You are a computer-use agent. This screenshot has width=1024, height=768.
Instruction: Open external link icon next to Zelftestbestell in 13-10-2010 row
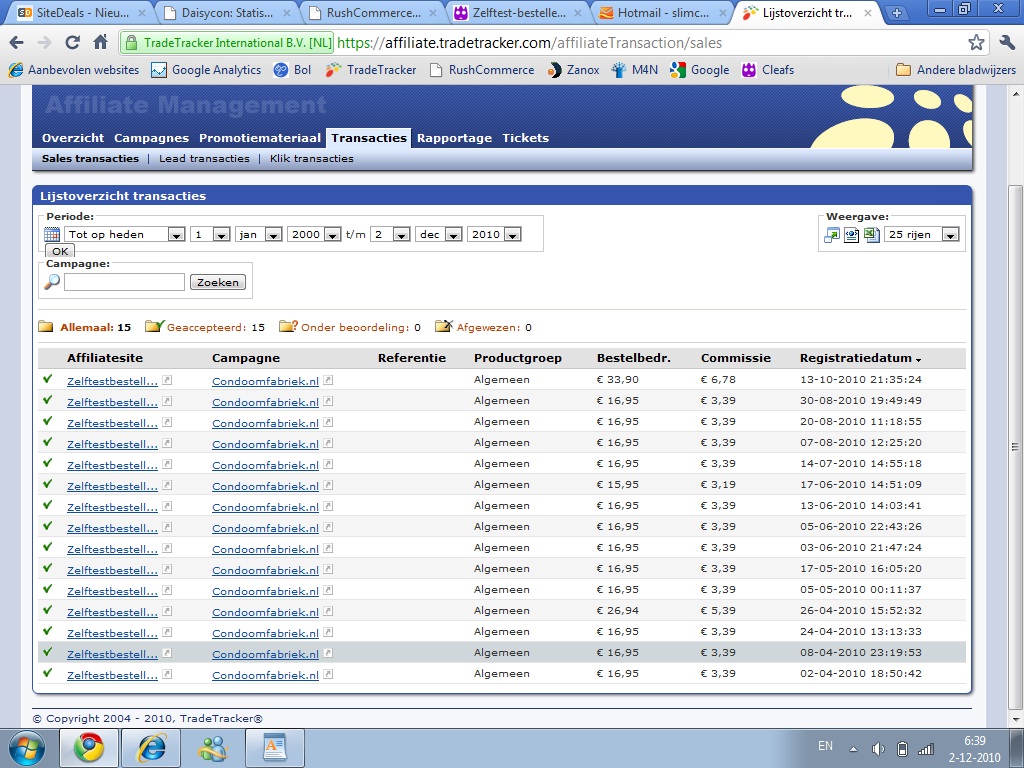pos(167,380)
